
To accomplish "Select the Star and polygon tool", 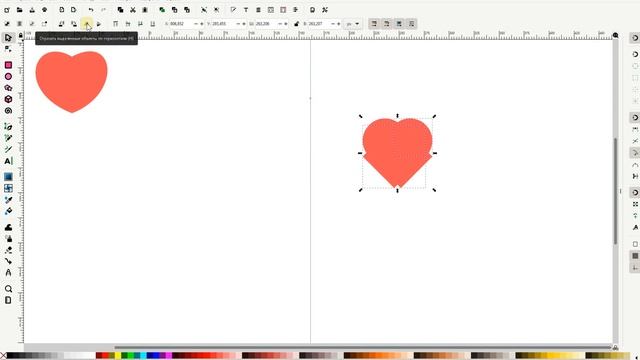I will (8, 88).
